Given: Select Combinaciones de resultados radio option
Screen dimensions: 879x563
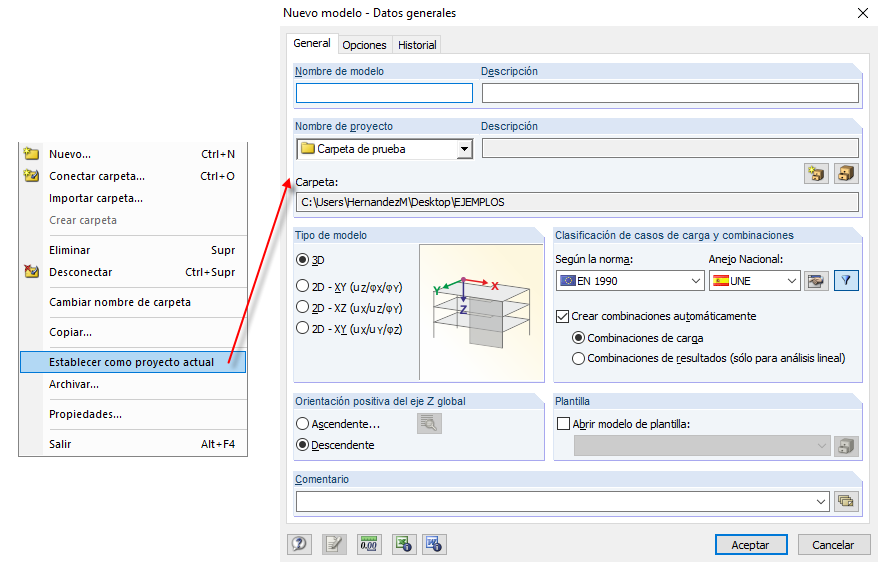Looking at the screenshot, I should [x=578, y=358].
